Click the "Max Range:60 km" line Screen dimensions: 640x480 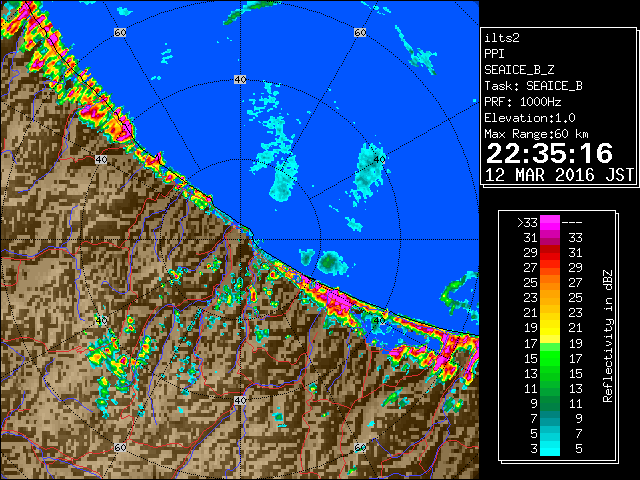tap(536, 134)
